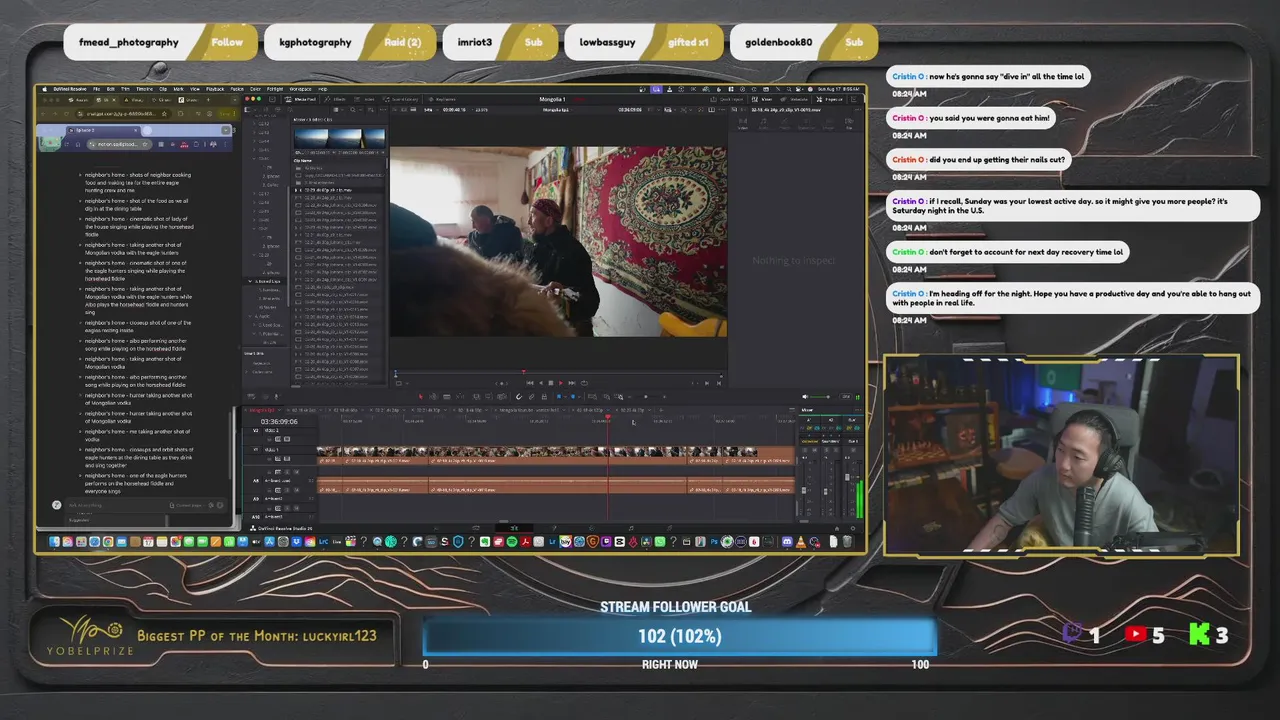The height and width of the screenshot is (720, 1280).
Task: Jump to the first frame of timeline
Action: coord(530,383)
